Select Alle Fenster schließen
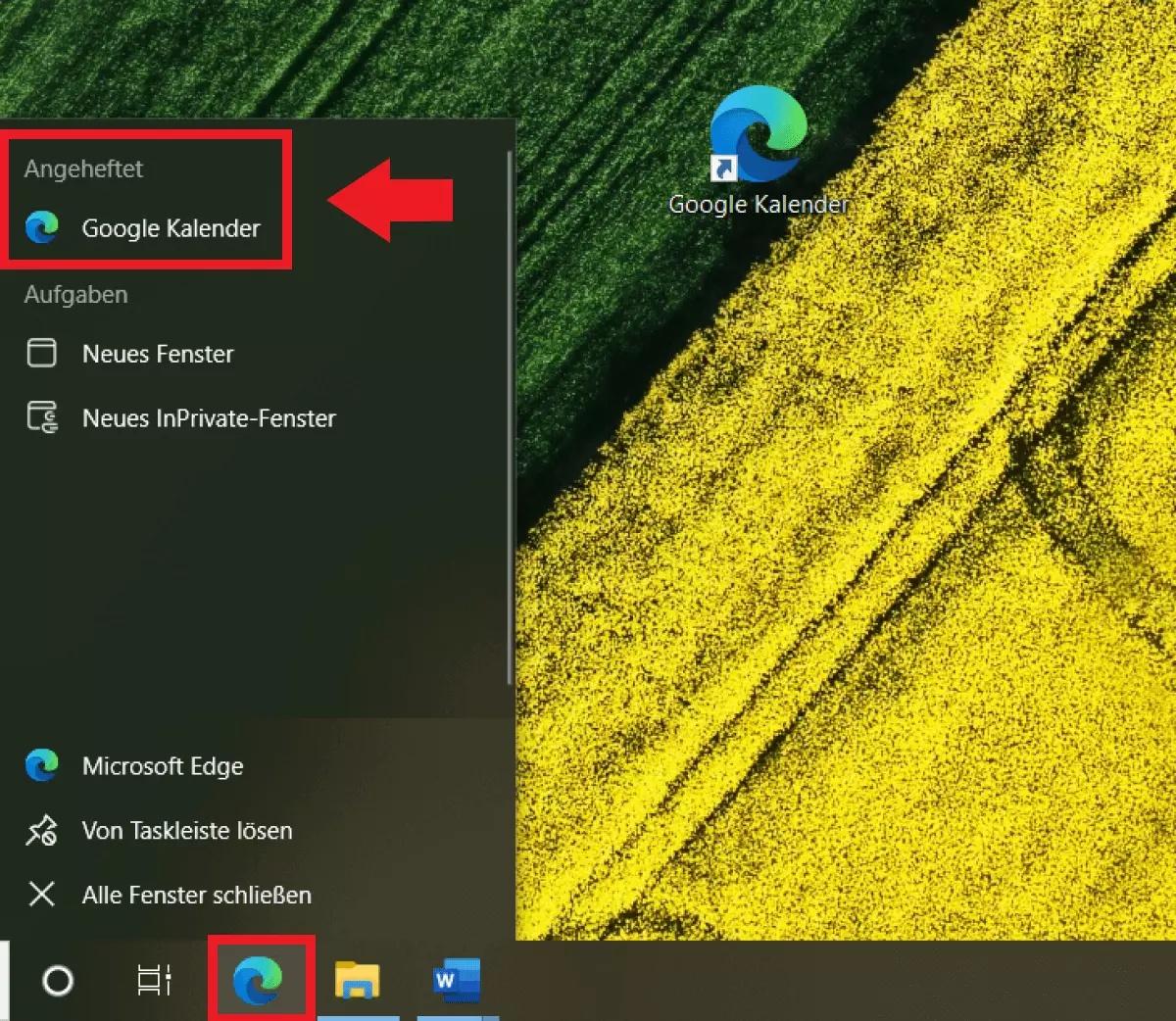 click(255, 895)
